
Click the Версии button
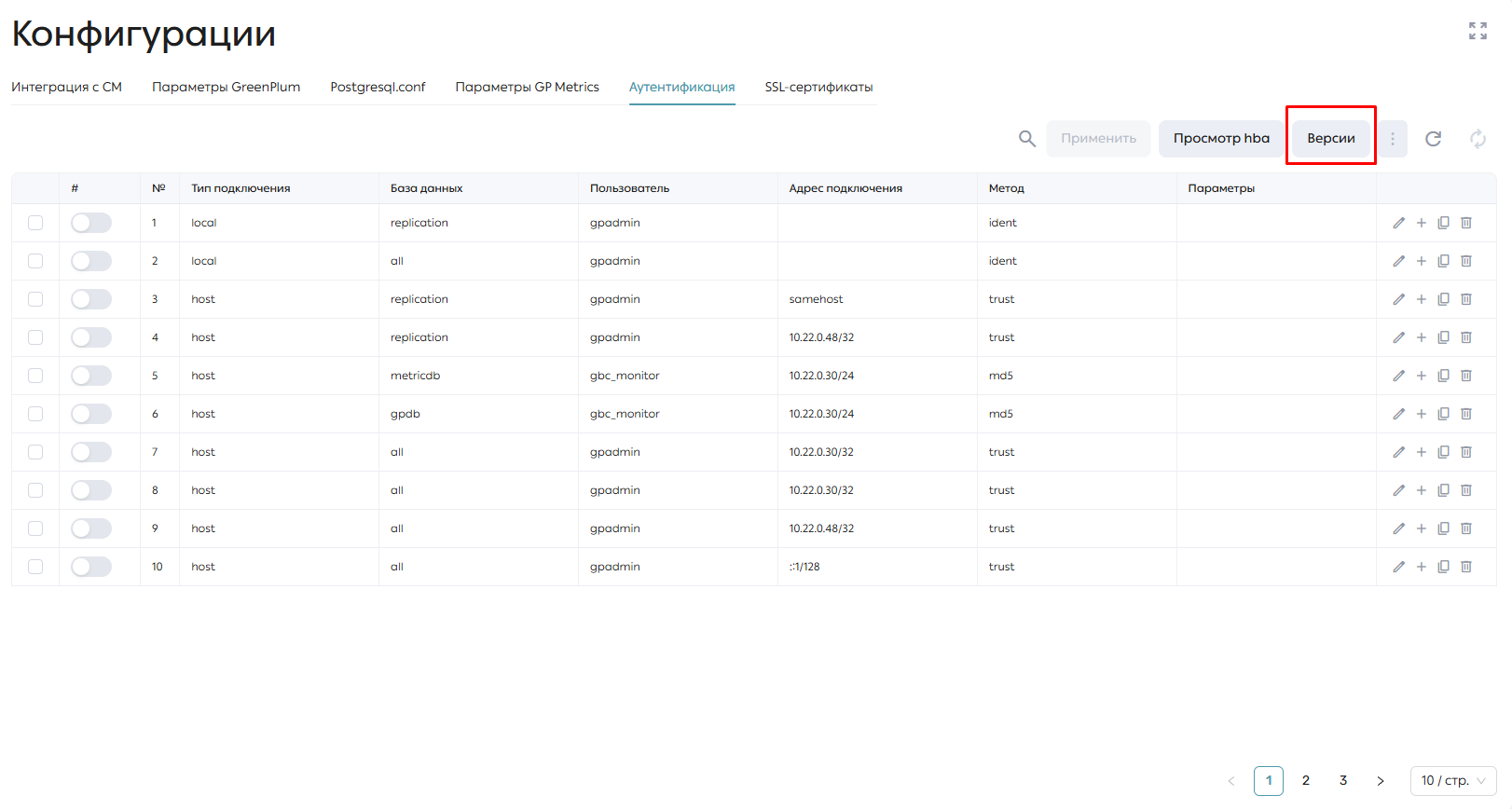click(x=1330, y=139)
